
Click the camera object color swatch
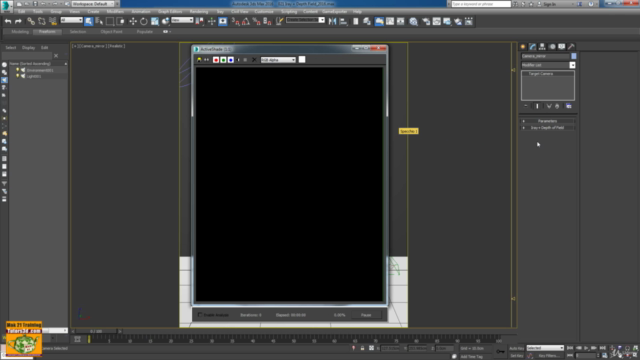pyautogui.click(x=573, y=56)
